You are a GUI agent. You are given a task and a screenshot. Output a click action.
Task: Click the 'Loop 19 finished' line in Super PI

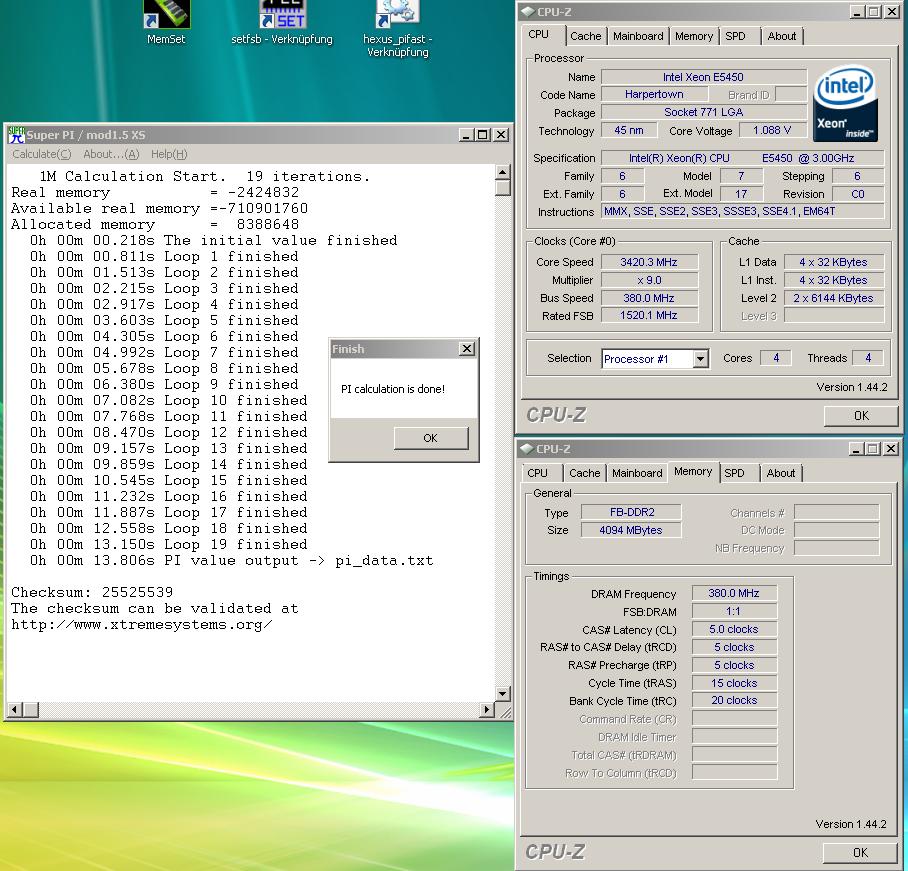169,544
